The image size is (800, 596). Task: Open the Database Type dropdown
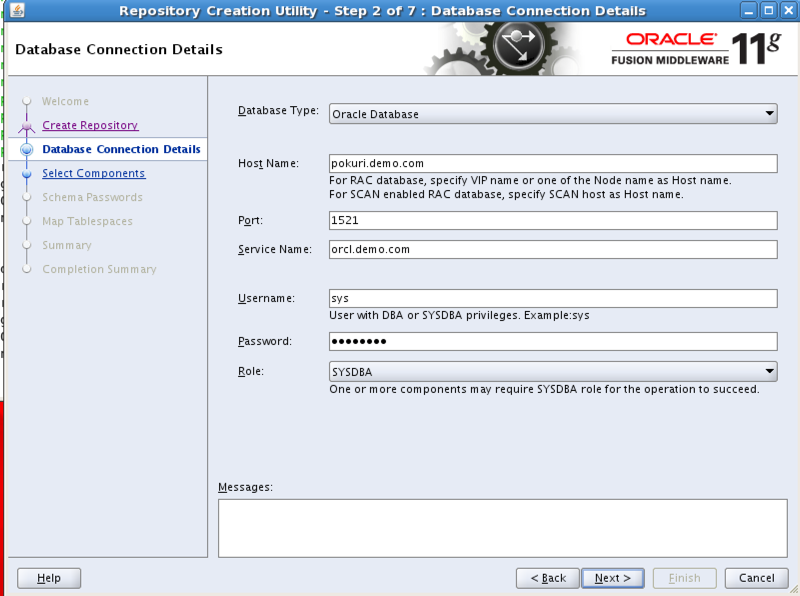pos(553,114)
